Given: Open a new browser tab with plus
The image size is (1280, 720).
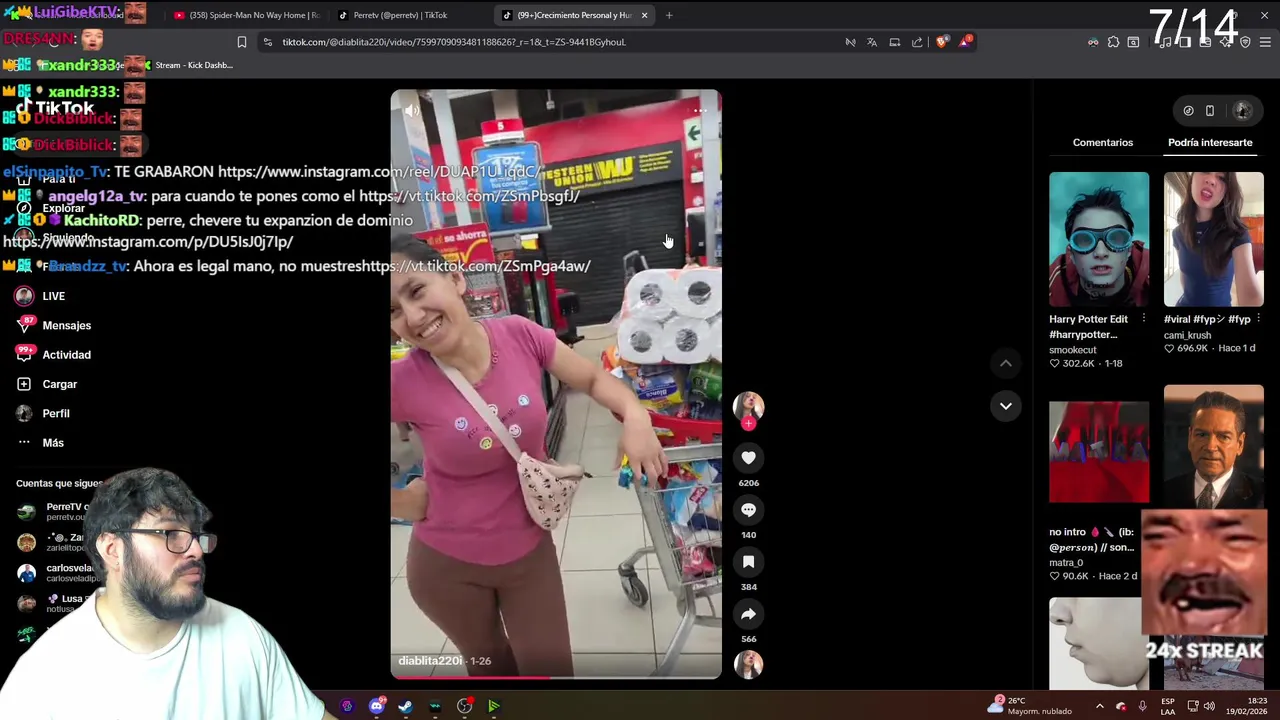Looking at the screenshot, I should [669, 15].
